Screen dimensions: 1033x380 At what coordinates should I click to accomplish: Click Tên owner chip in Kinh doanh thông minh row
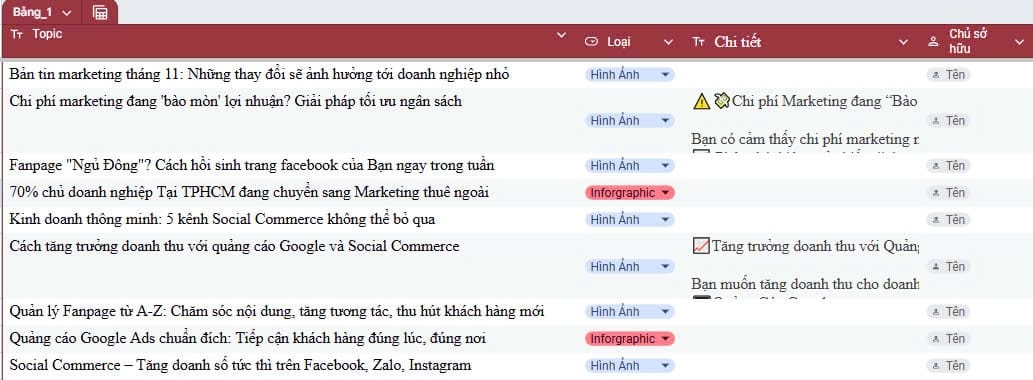[x=948, y=219]
